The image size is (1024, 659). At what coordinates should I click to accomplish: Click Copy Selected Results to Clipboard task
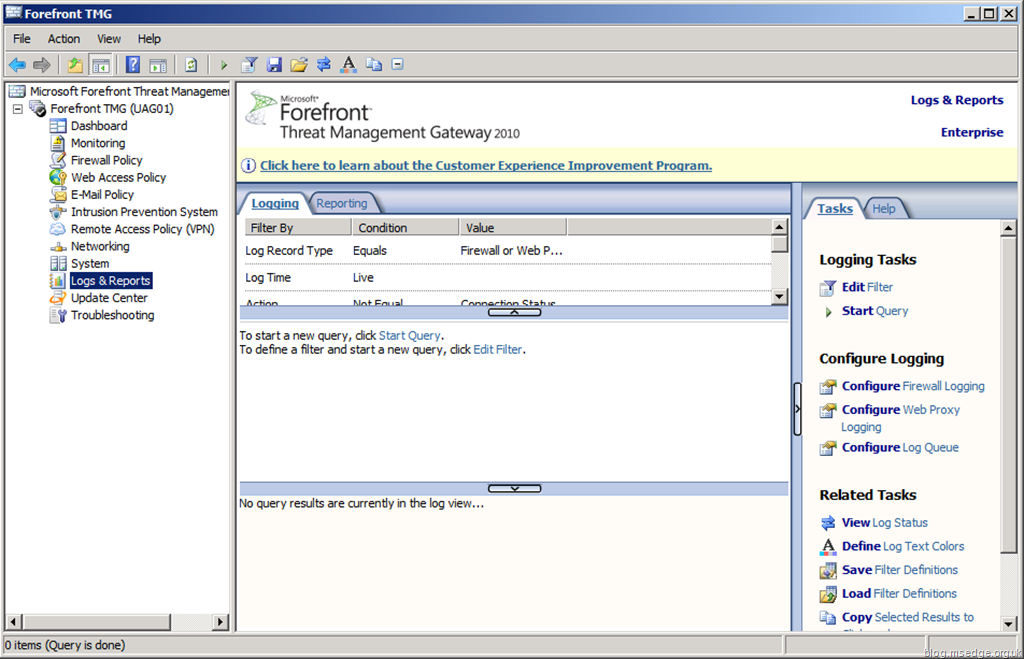(x=907, y=617)
